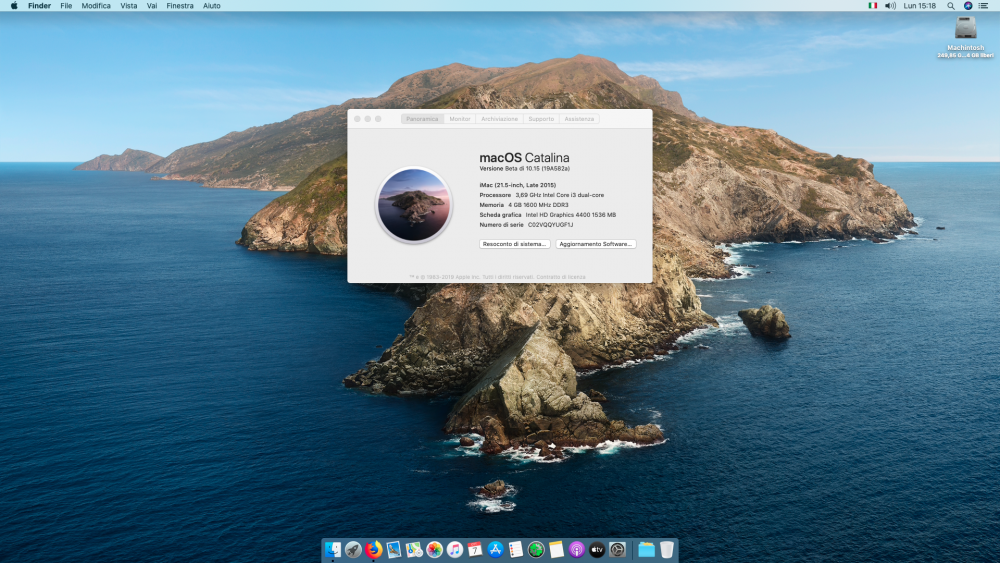Launch Music app from the Dock
Image resolution: width=1000 pixels, height=563 pixels.
pyautogui.click(x=455, y=549)
